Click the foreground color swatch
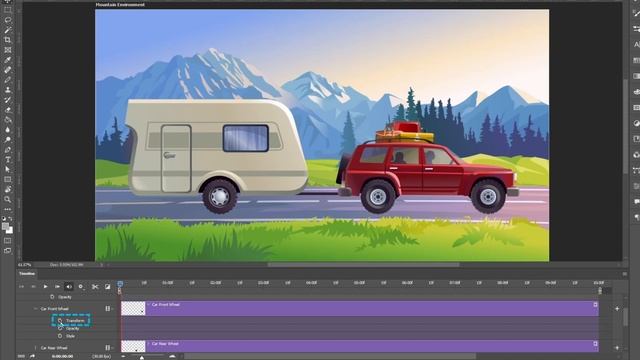Viewport: 640px width, 360px height. pos(5,226)
